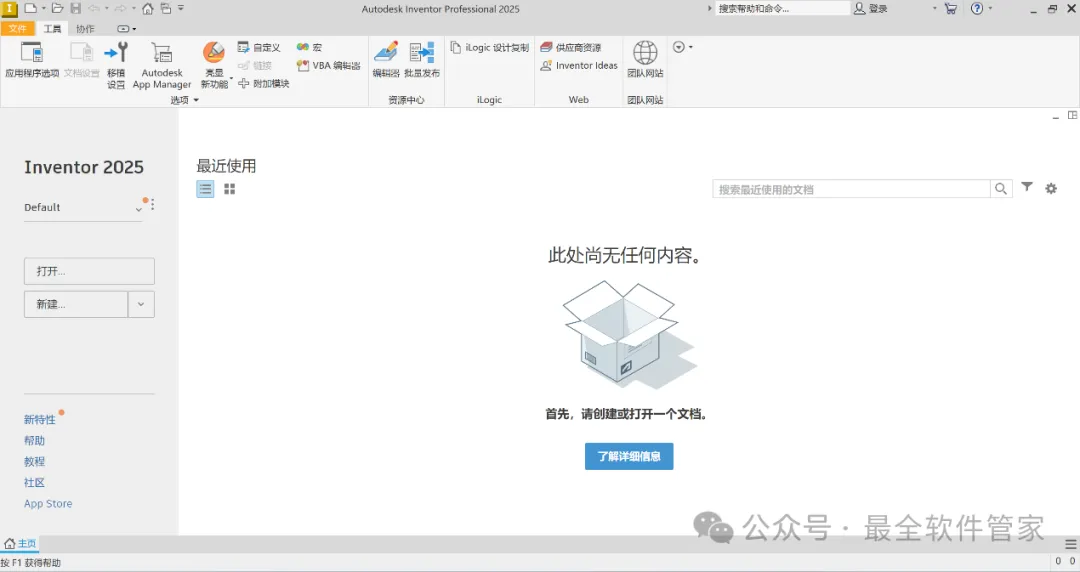Viewport: 1080px width, 572px height.
Task: Open the circular panel-display dropdown at ribbon end
Action: 683,47
